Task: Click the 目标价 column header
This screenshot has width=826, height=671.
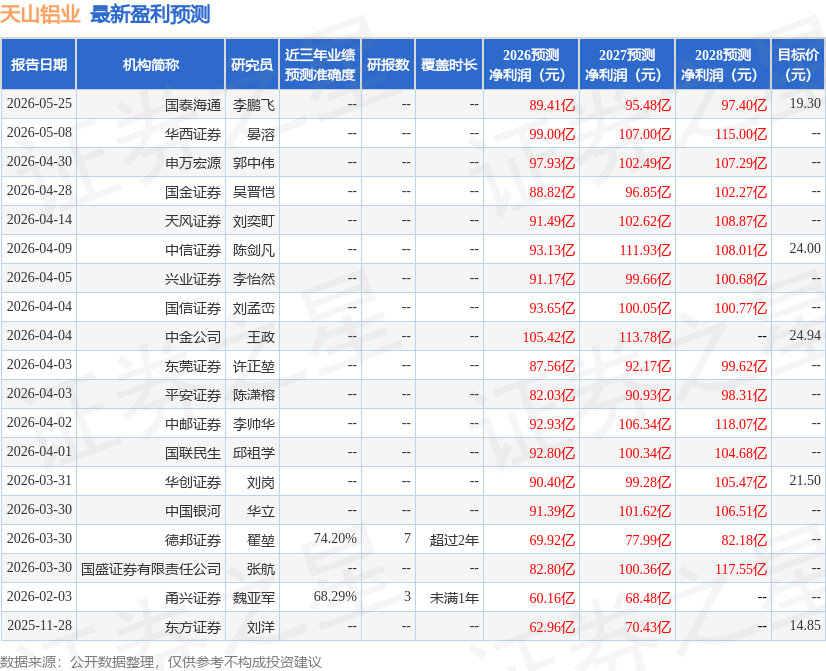Action: coord(798,64)
